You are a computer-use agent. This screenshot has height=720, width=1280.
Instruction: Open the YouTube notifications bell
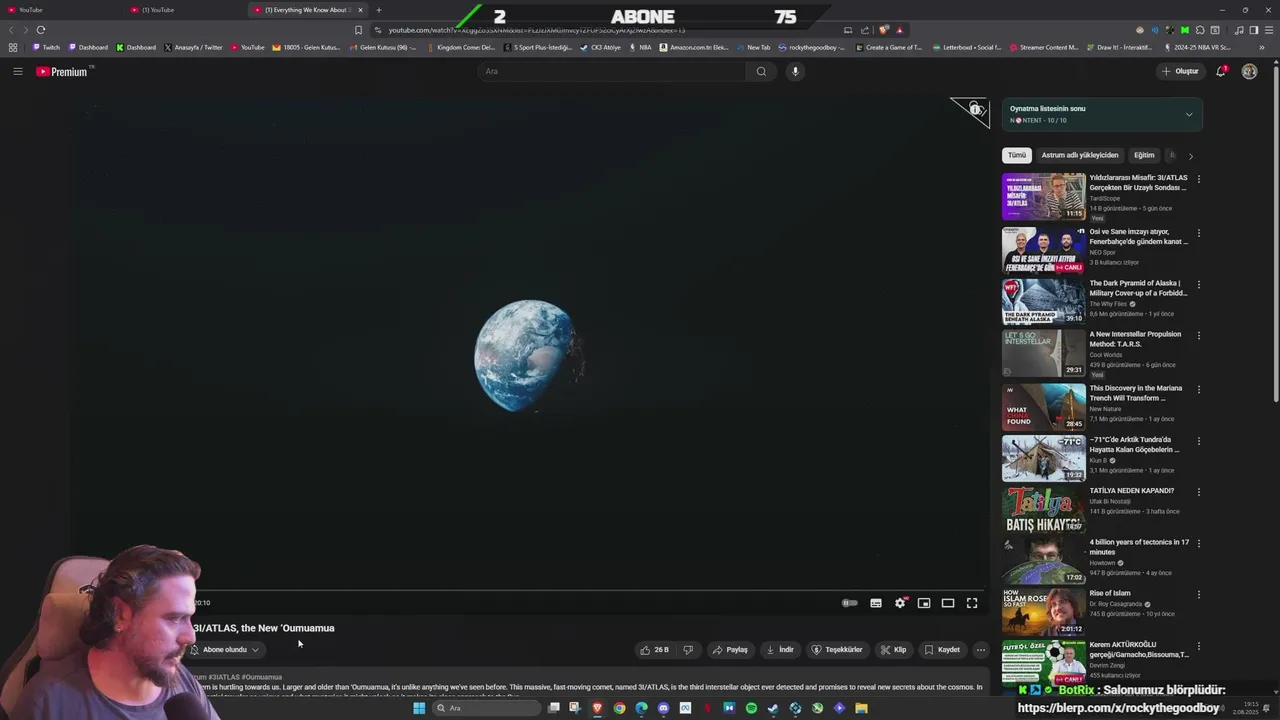[1221, 71]
